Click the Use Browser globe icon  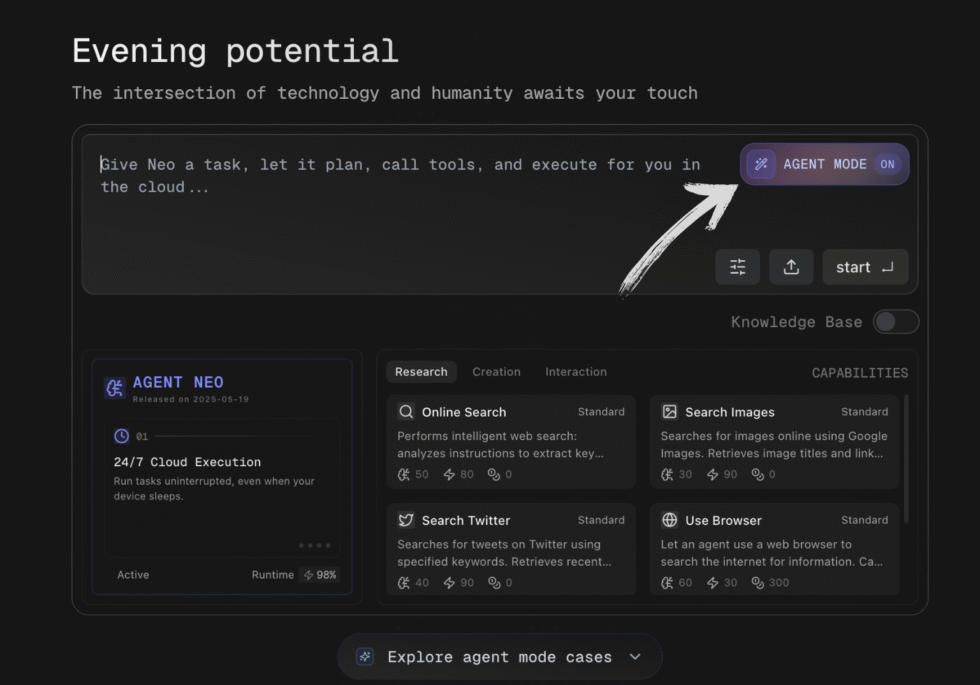[670, 520]
